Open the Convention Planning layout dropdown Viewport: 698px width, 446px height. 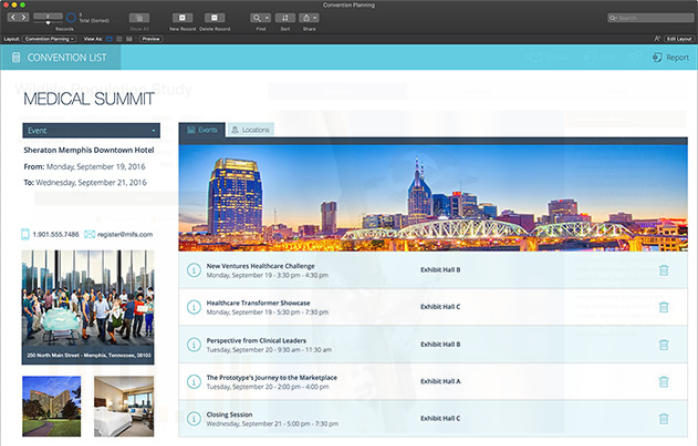tap(49, 39)
